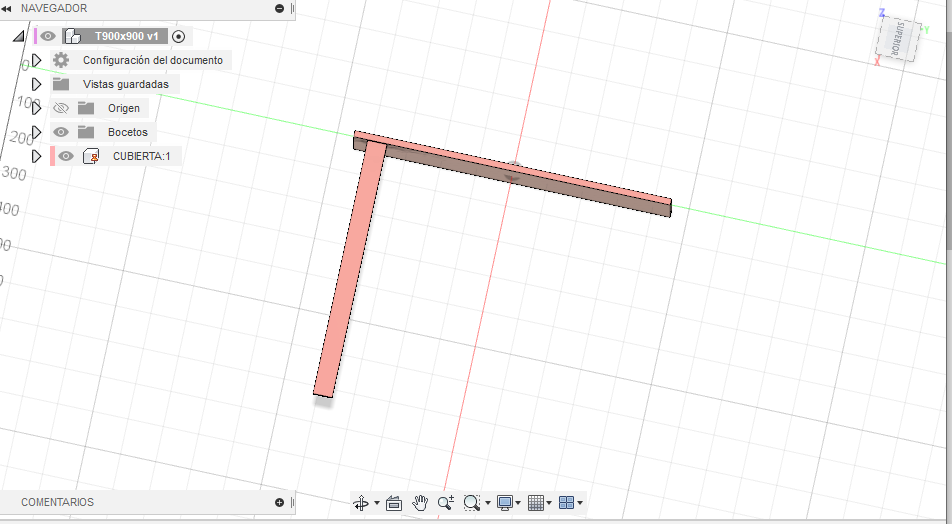952x524 pixels.
Task: Click the COMENTARIOS panel title
Action: (x=58, y=502)
